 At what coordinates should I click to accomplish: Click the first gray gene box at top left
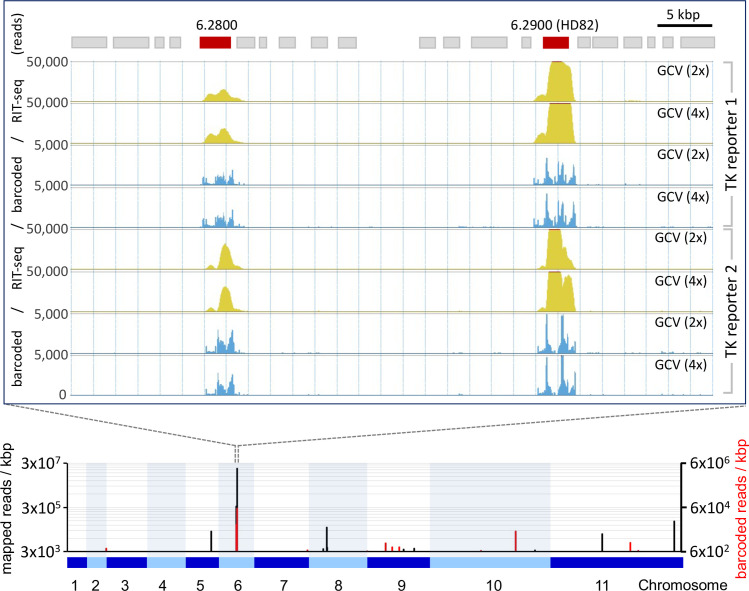click(x=89, y=43)
